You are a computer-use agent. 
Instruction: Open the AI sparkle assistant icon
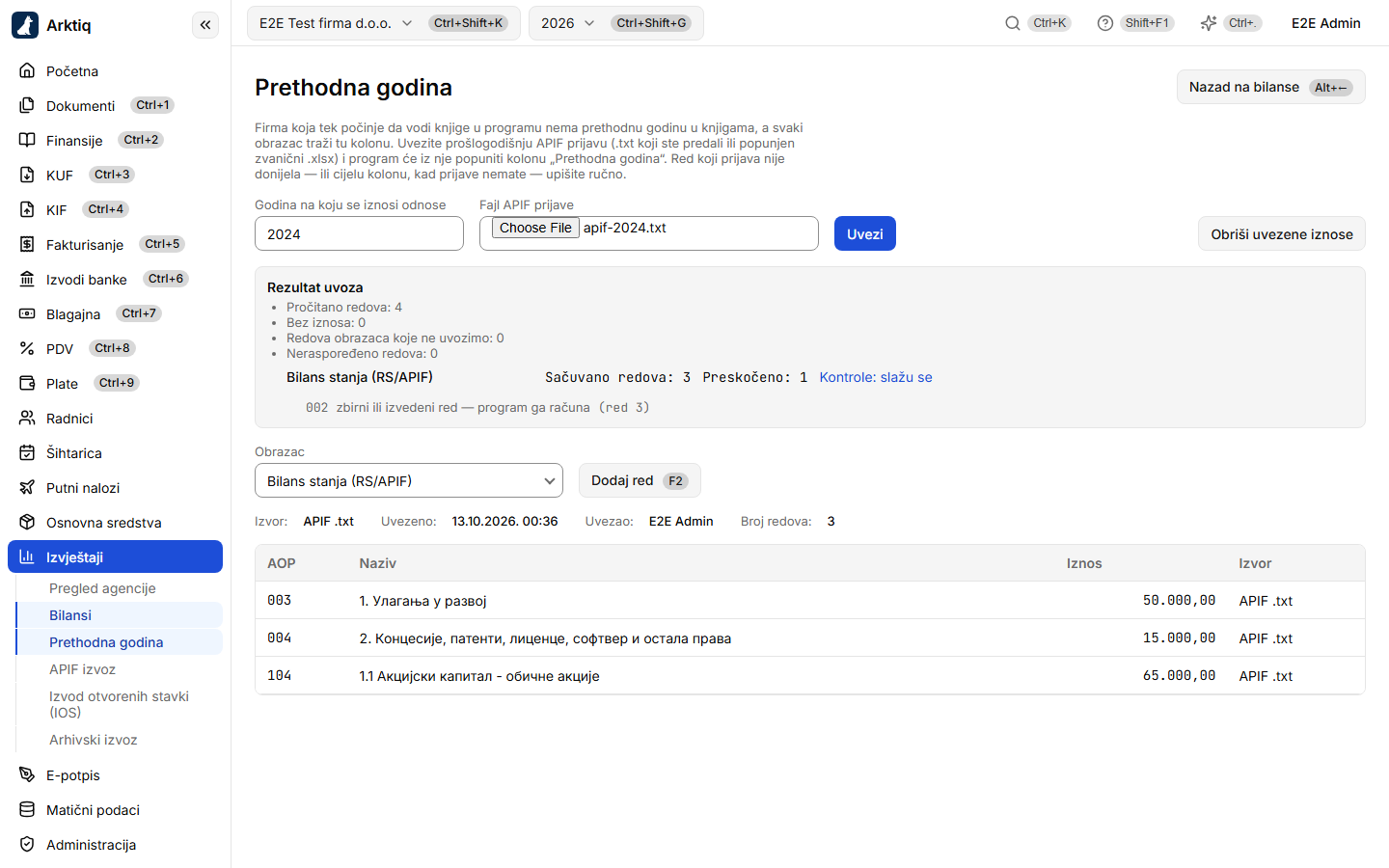pyautogui.click(x=1209, y=23)
